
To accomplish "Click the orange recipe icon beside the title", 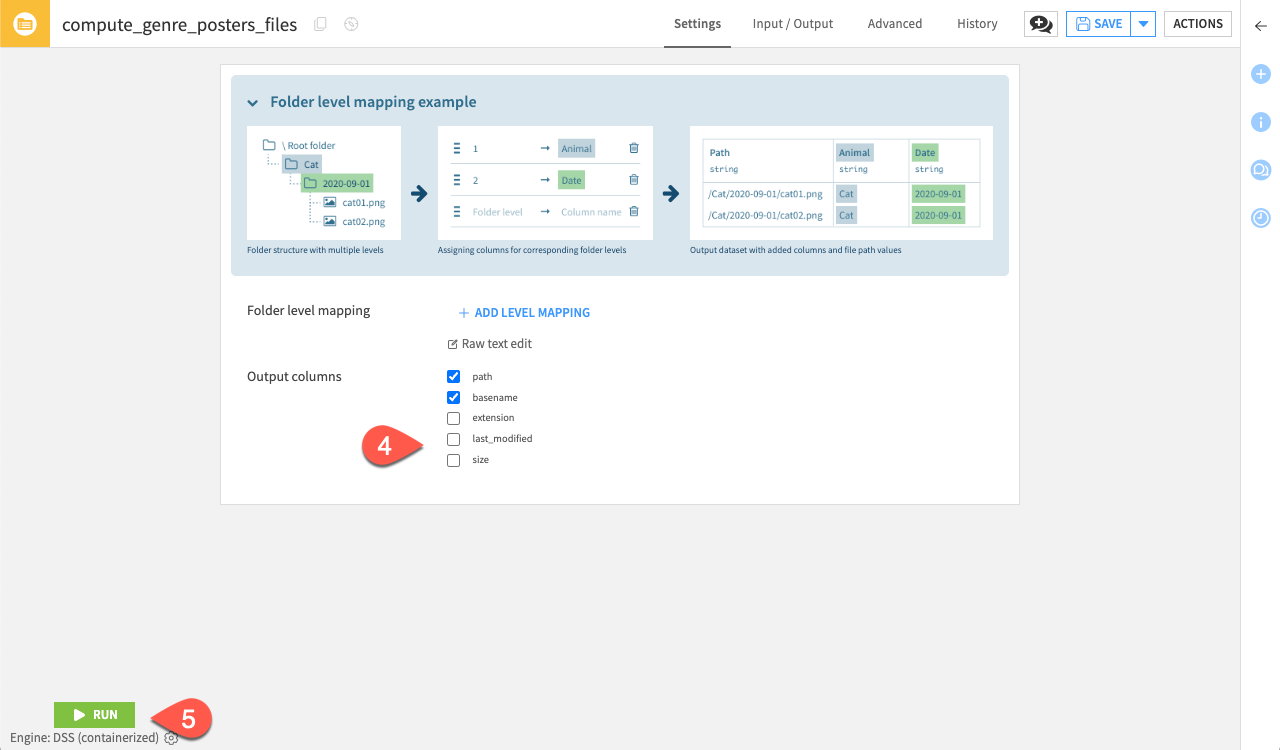I will pyautogui.click(x=24, y=23).
